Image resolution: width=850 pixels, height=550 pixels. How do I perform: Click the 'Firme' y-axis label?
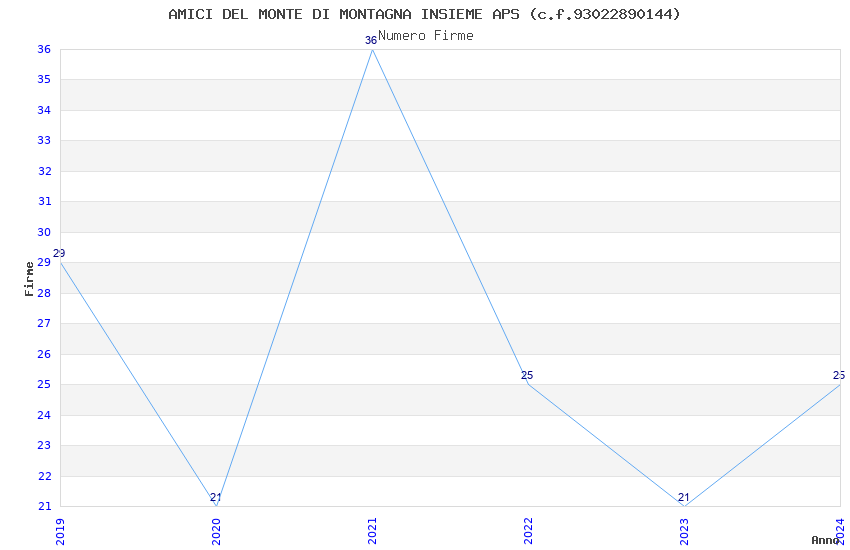click(x=29, y=279)
